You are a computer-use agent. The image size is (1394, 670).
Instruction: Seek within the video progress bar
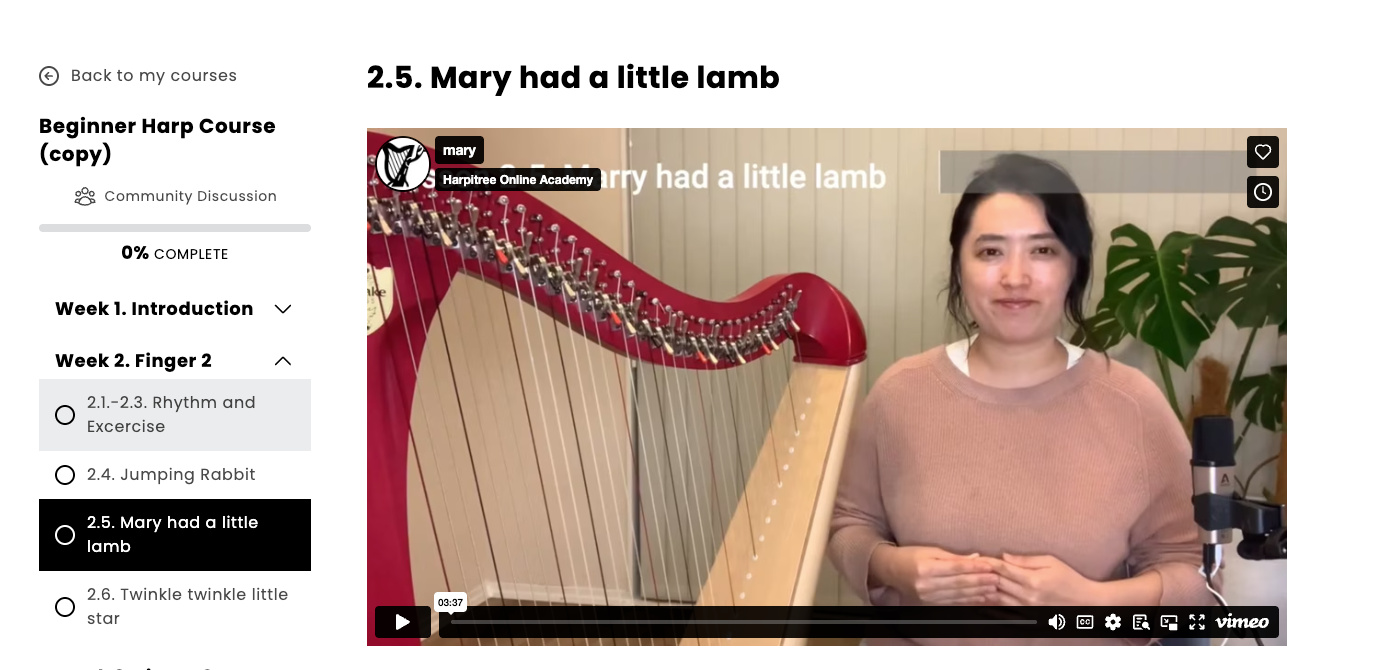pos(744,622)
